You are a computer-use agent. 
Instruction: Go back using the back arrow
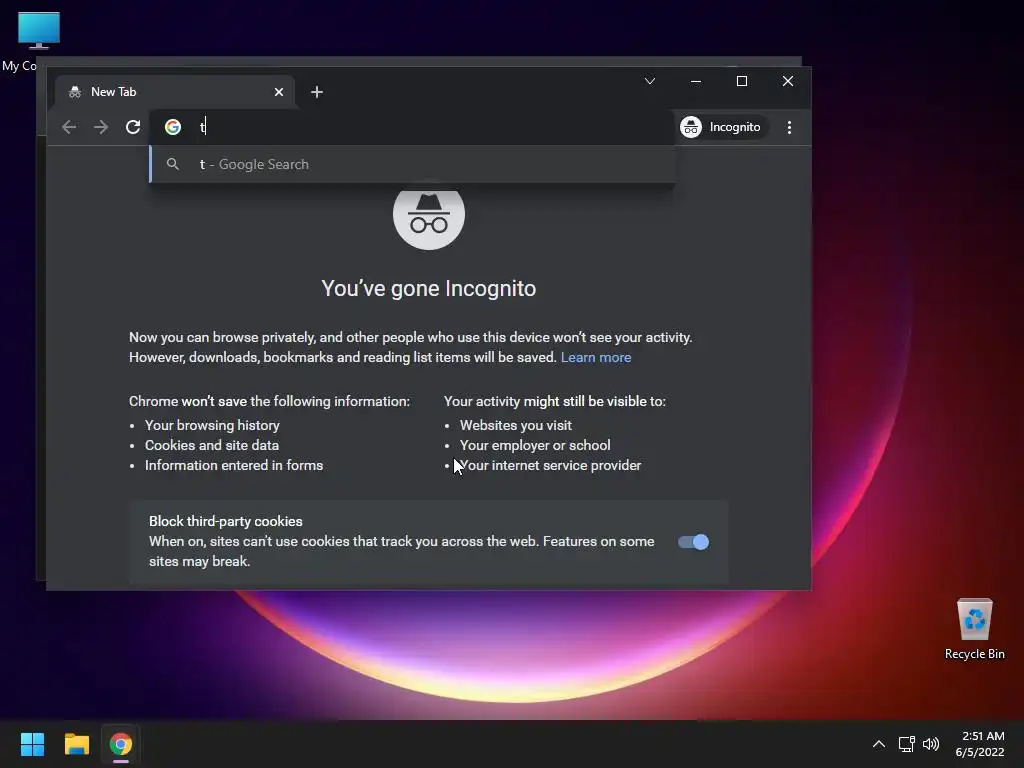(69, 127)
